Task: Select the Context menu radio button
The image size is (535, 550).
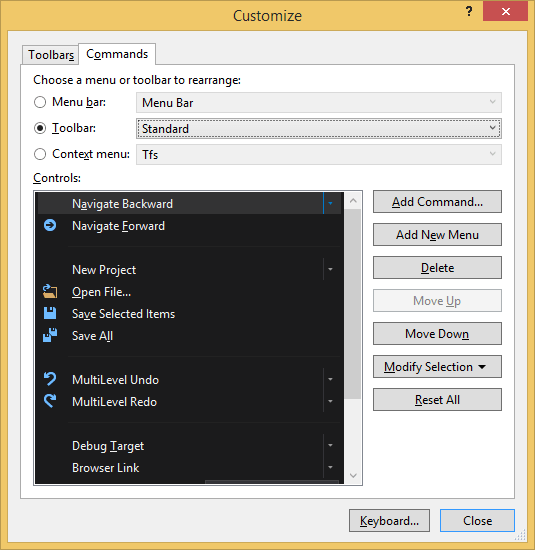Action: 40,154
